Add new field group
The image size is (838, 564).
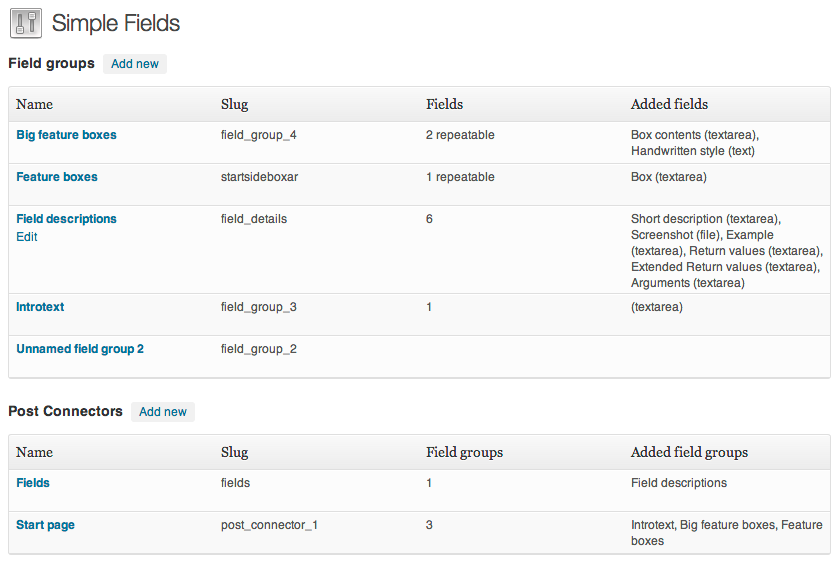click(135, 64)
